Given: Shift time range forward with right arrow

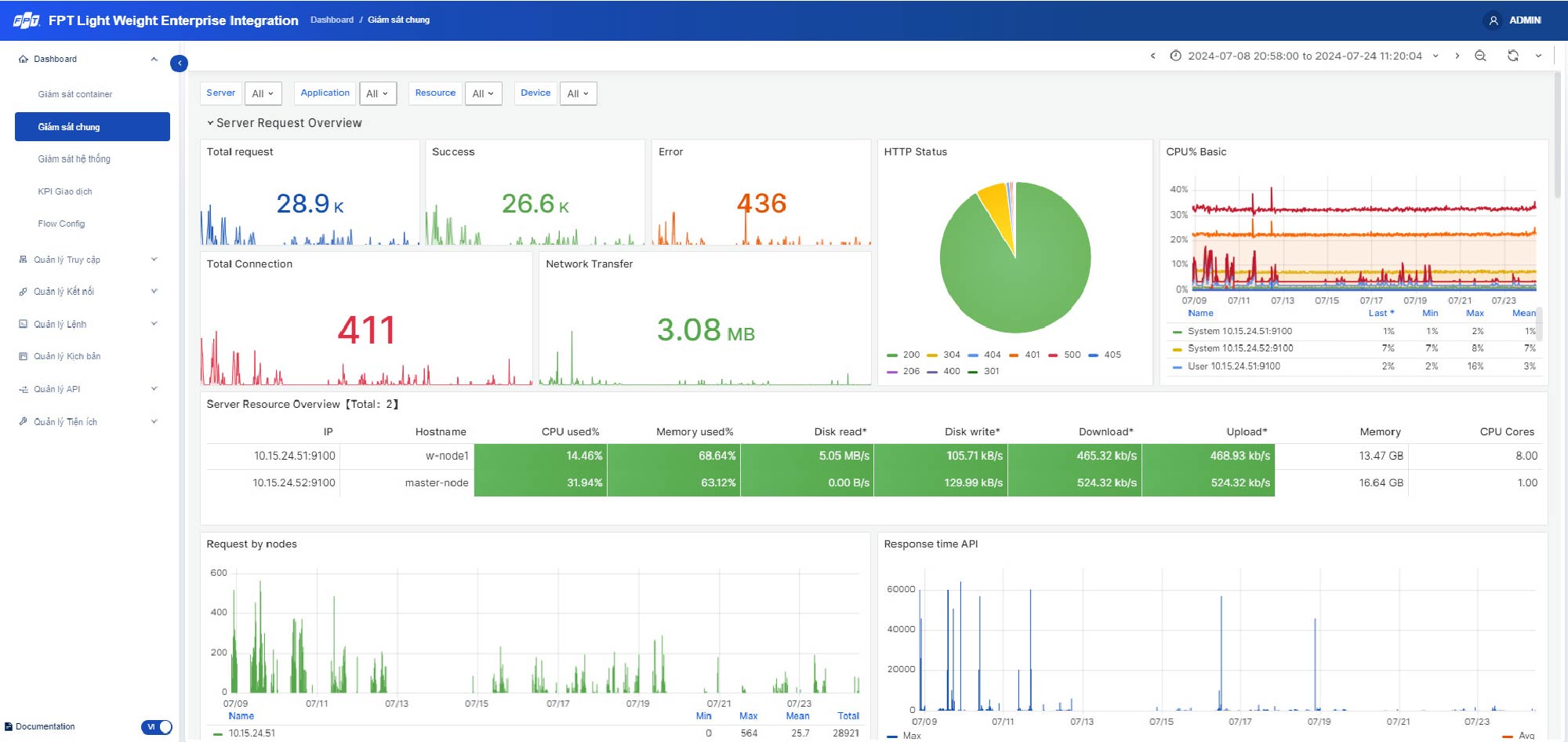Looking at the screenshot, I should (1457, 56).
